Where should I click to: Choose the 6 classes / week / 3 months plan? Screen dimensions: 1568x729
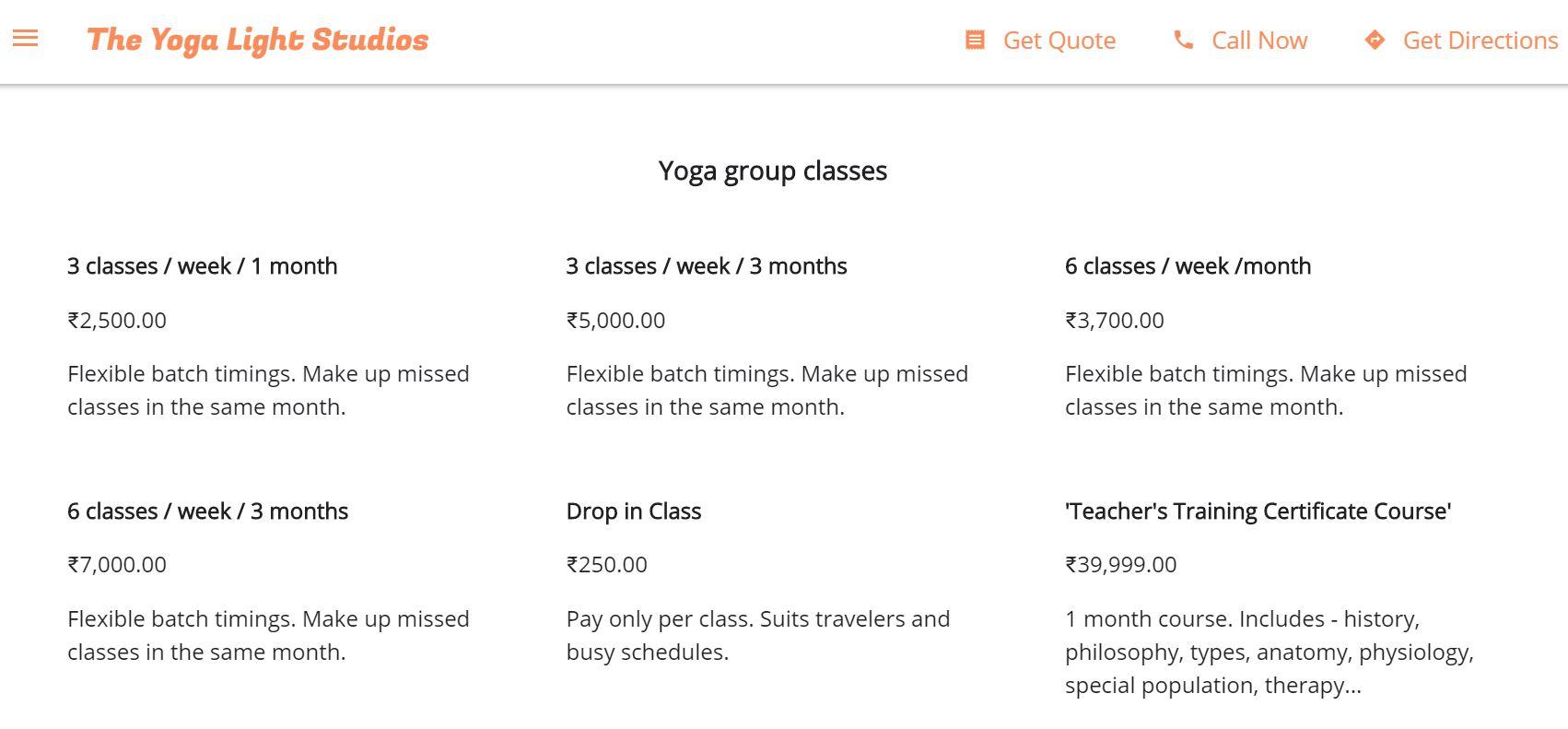[x=207, y=511]
